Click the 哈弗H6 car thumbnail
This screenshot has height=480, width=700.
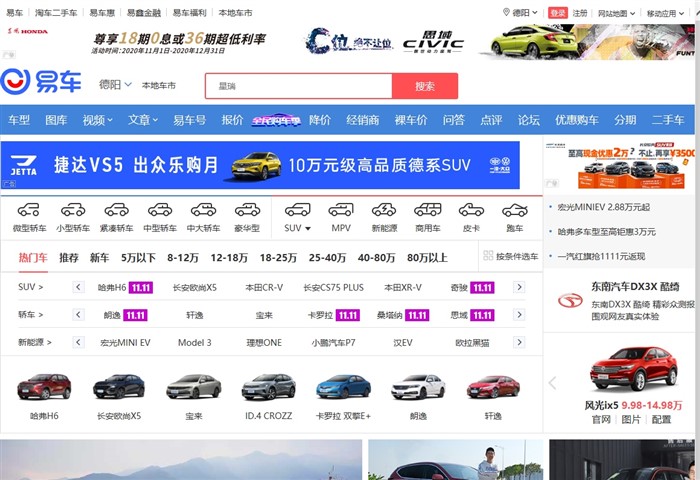pyautogui.click(x=44, y=387)
